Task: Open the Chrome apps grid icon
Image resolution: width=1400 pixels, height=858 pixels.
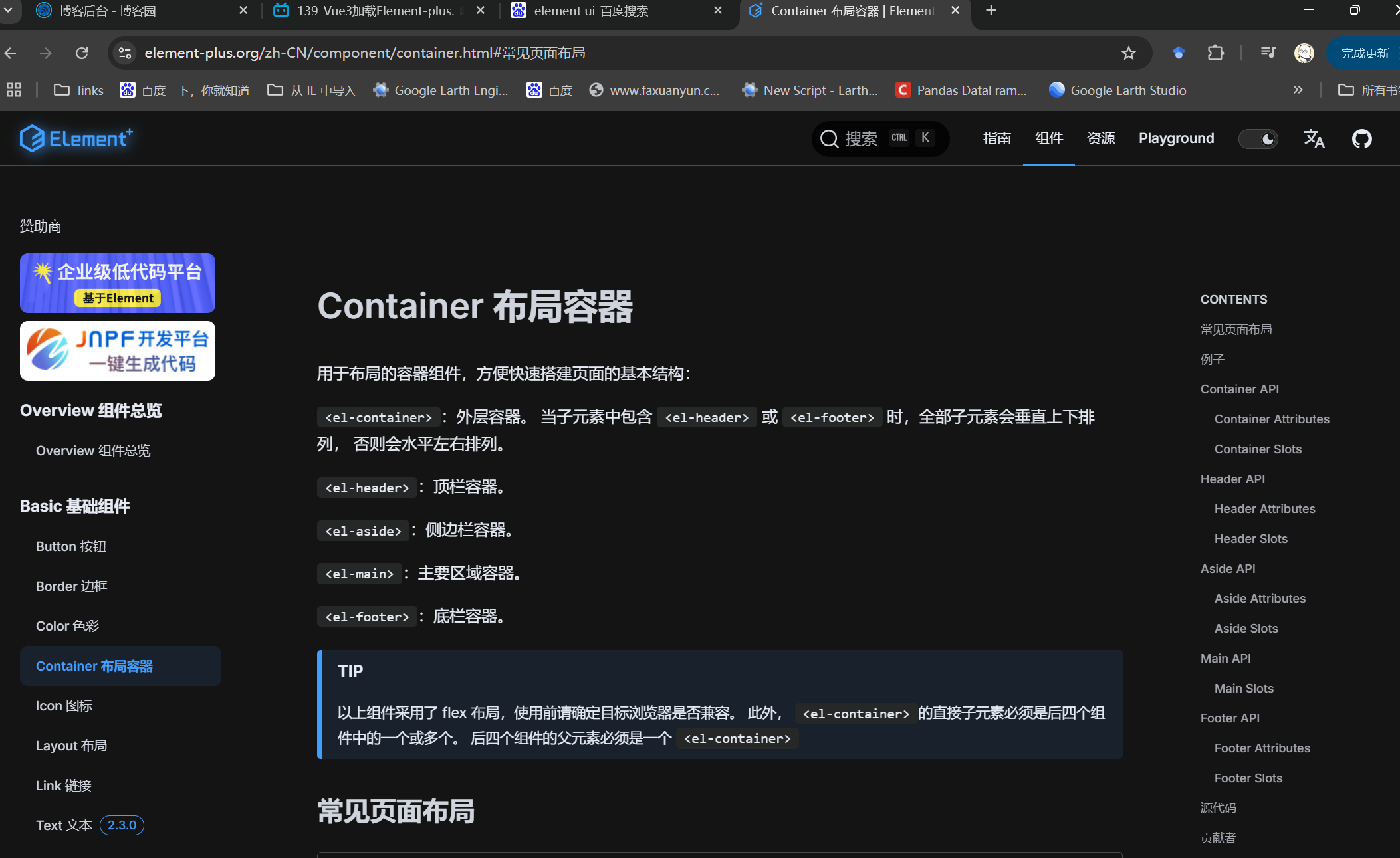Action: coord(14,90)
